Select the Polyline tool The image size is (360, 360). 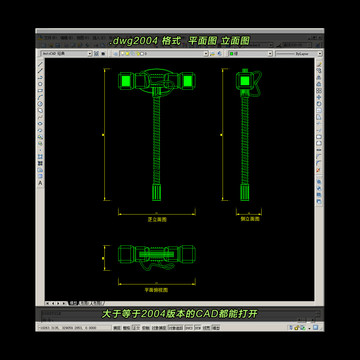[40, 77]
